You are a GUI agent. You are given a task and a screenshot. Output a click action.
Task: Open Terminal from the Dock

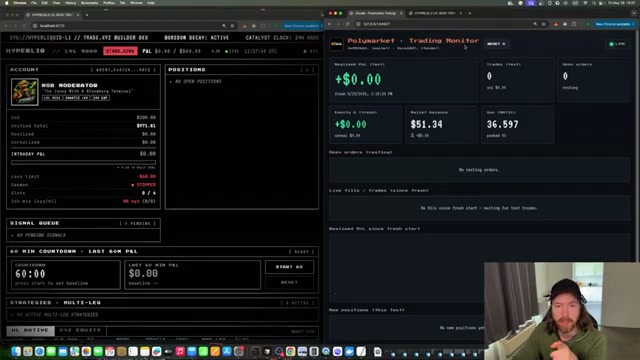coord(255,351)
